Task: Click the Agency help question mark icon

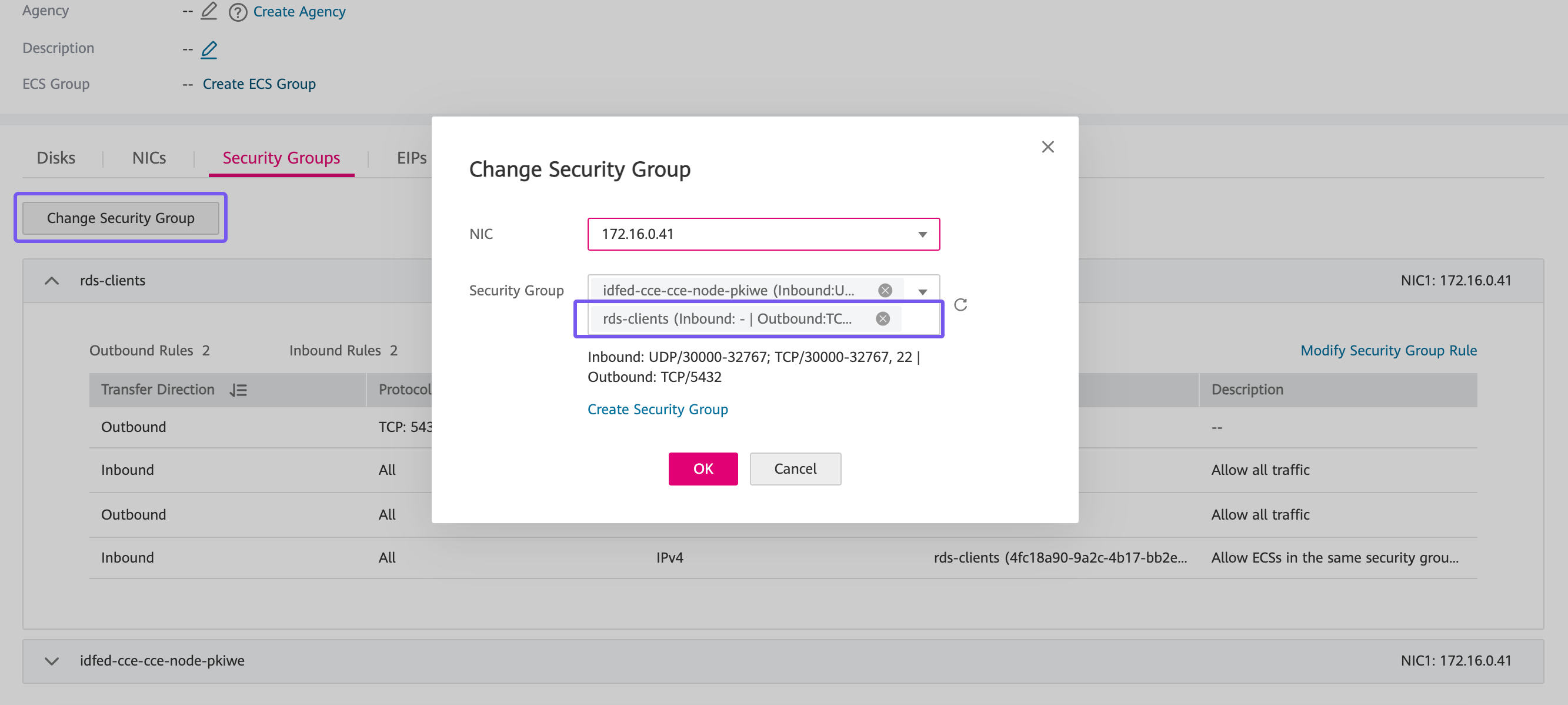Action: (238, 12)
